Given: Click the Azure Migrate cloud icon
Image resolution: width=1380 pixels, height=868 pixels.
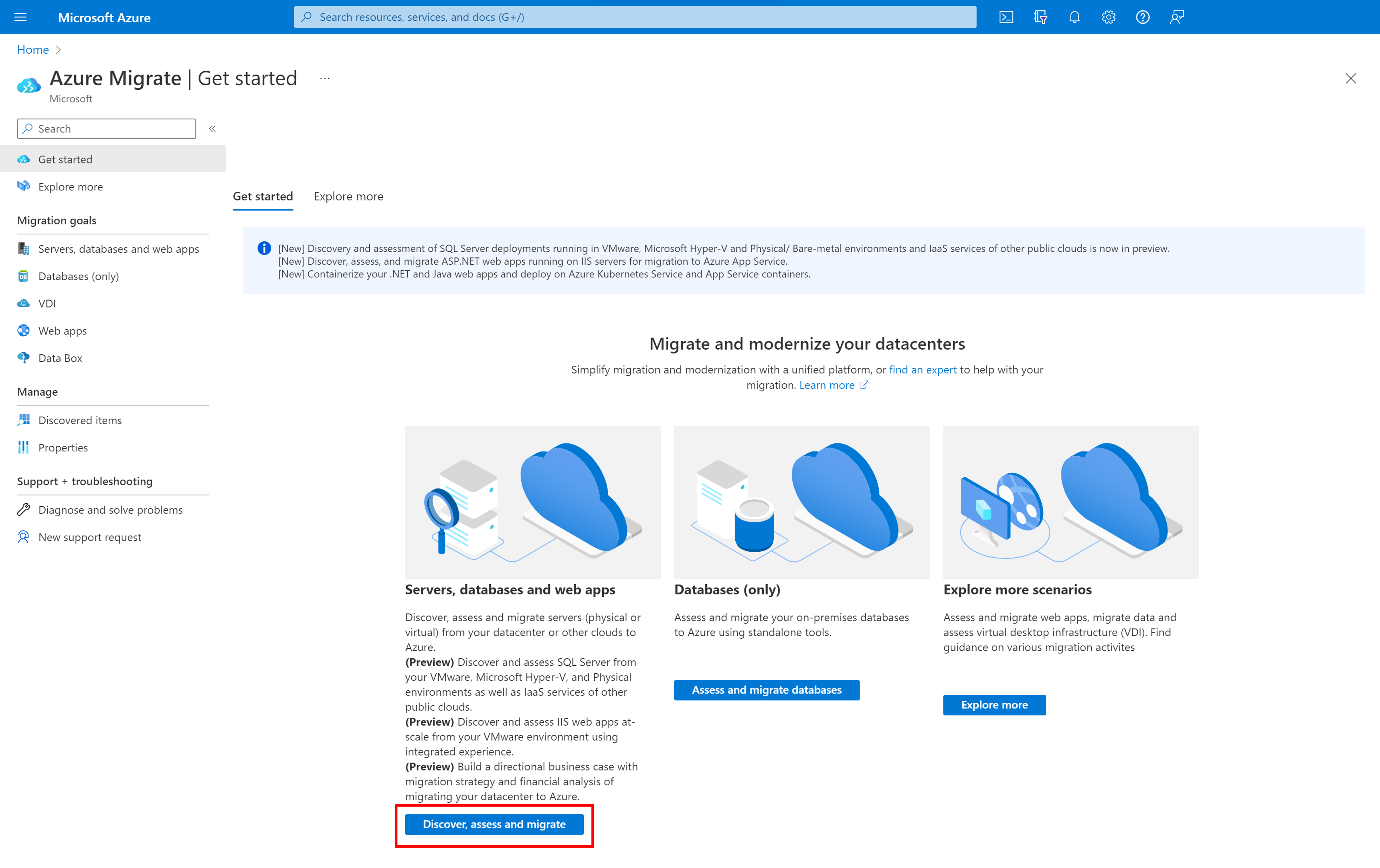Looking at the screenshot, I should [x=30, y=83].
